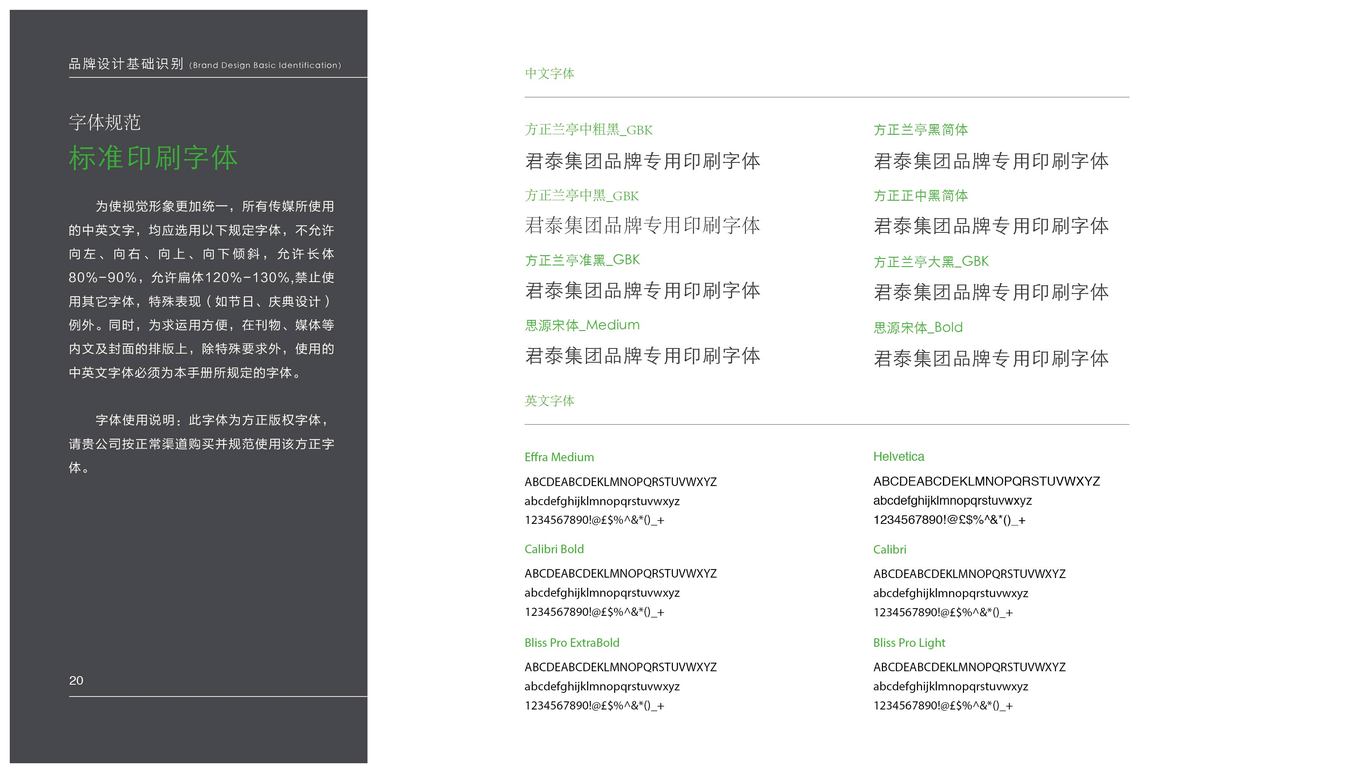1366x773 pixels.
Task: Click the subtitle (Brand Design Basic Identification)
Action: pyautogui.click(x=265, y=65)
